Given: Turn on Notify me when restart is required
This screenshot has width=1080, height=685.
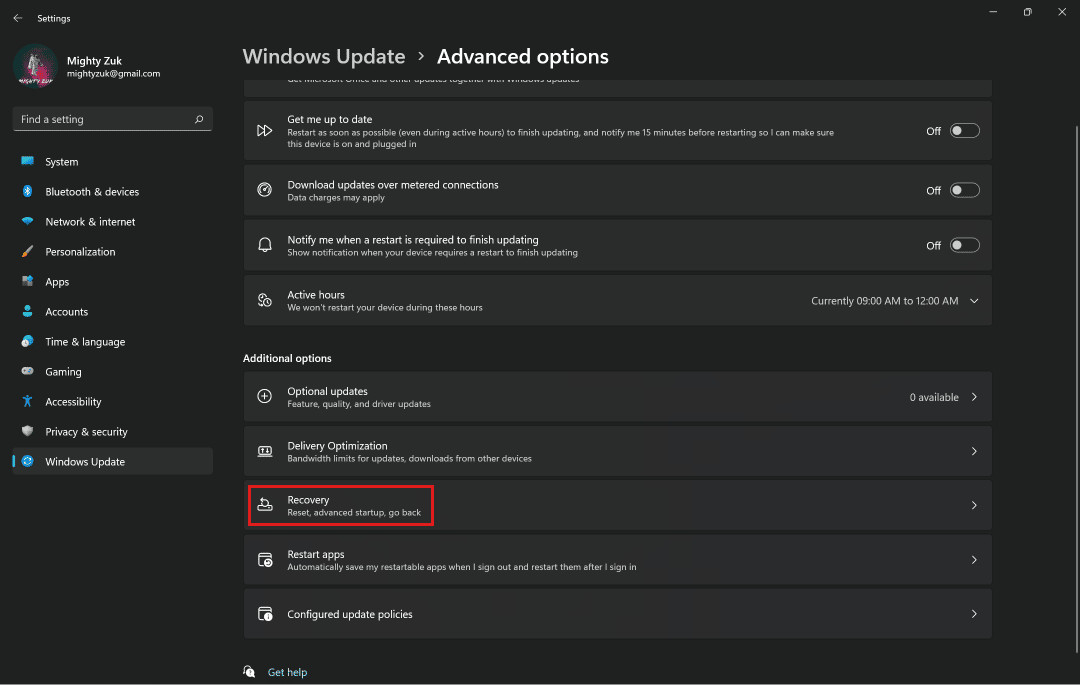Looking at the screenshot, I should click(964, 245).
